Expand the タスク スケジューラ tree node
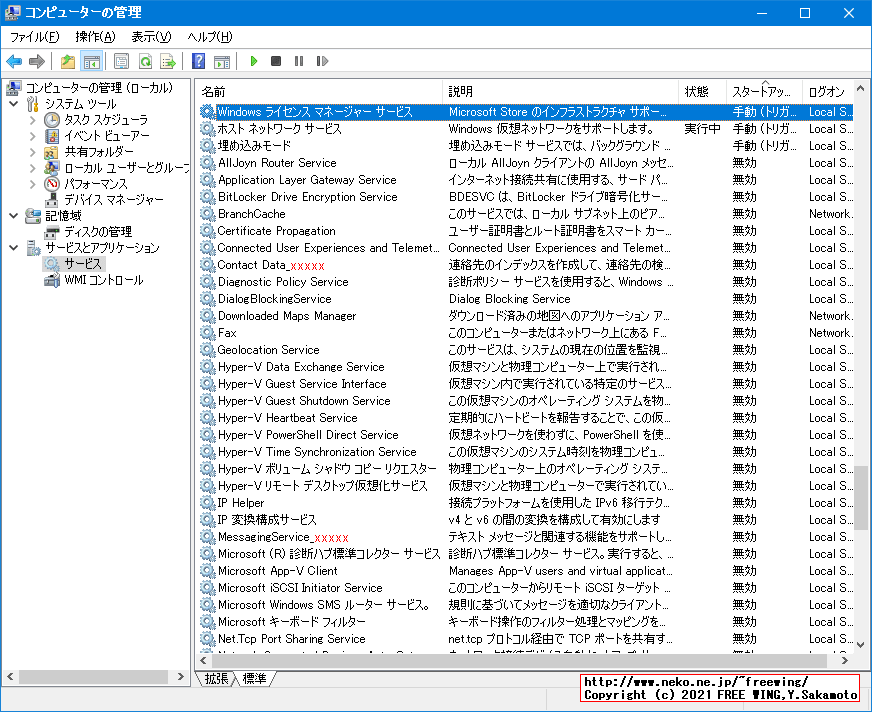 [33, 120]
